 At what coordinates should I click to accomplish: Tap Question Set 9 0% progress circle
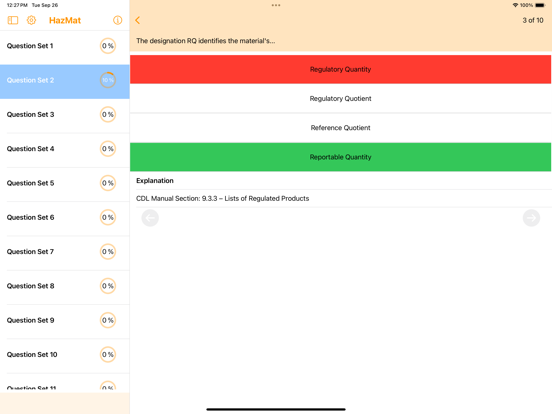108,320
